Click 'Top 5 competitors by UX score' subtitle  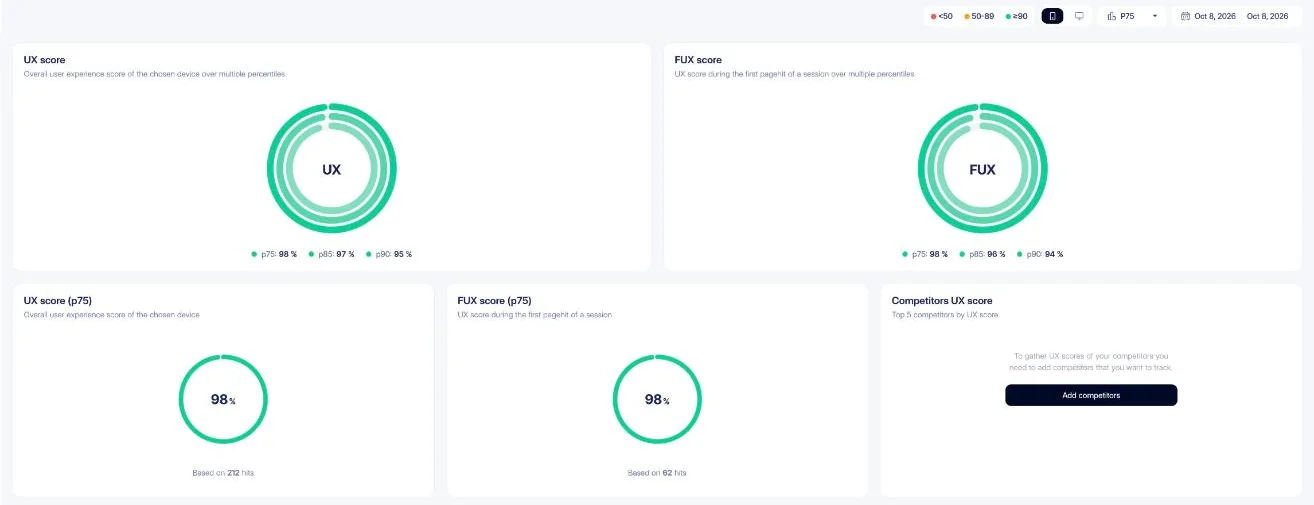[x=945, y=315]
